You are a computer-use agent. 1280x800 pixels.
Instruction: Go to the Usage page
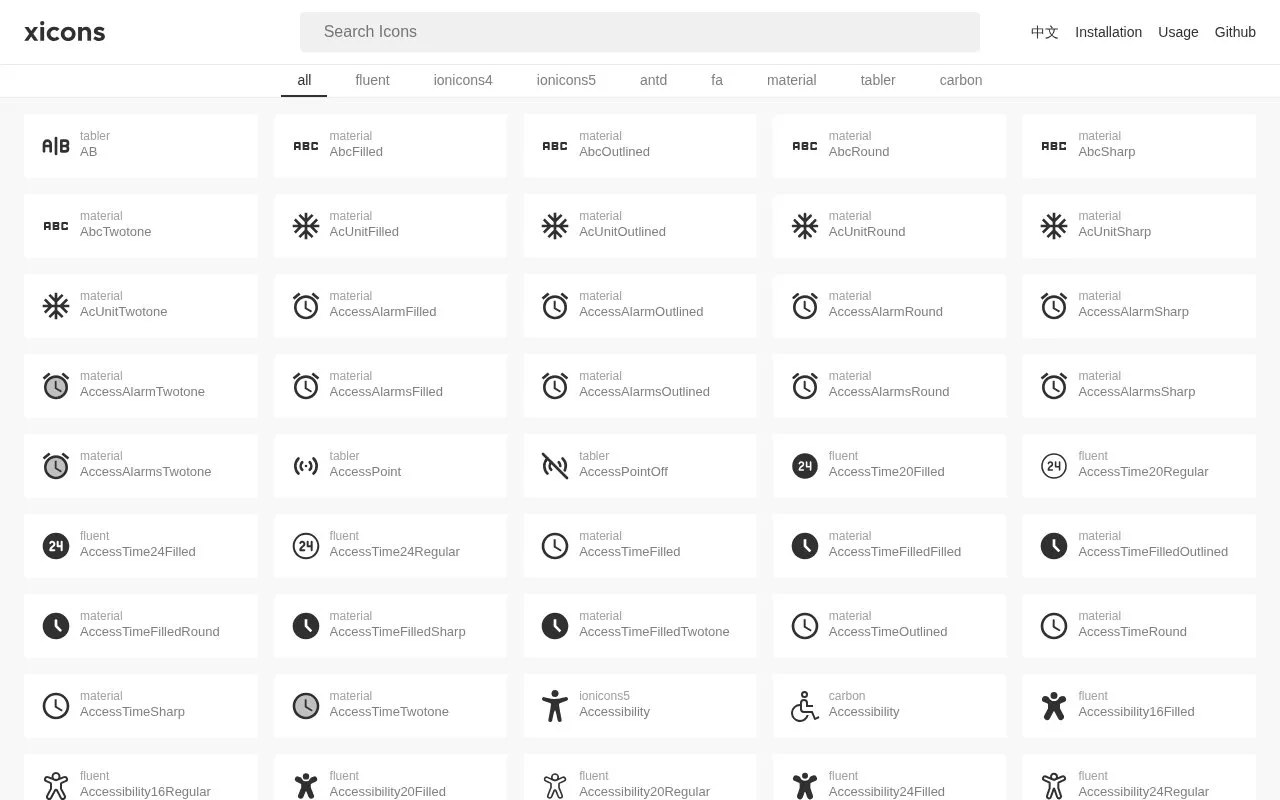tap(1178, 32)
